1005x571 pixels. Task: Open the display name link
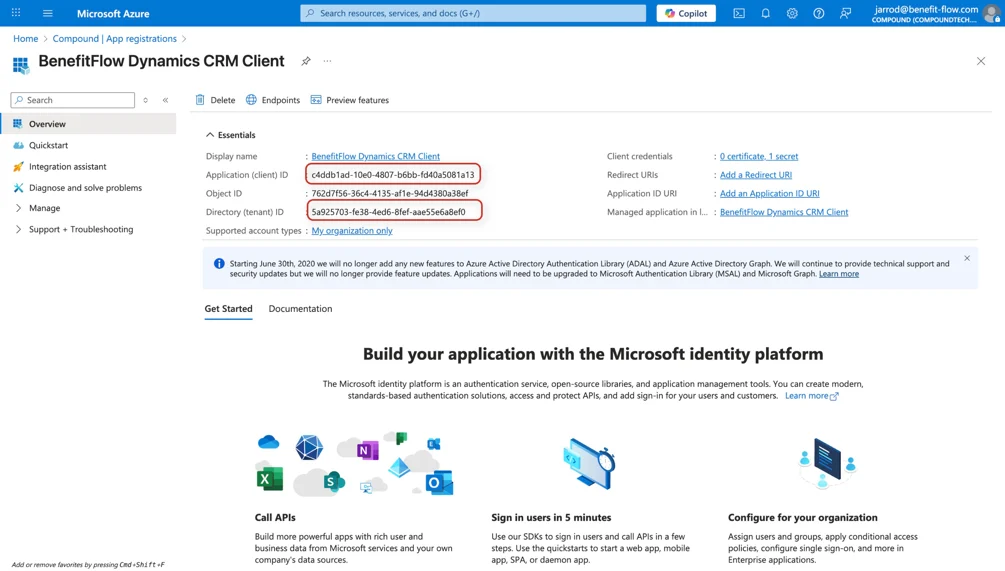[x=376, y=156]
